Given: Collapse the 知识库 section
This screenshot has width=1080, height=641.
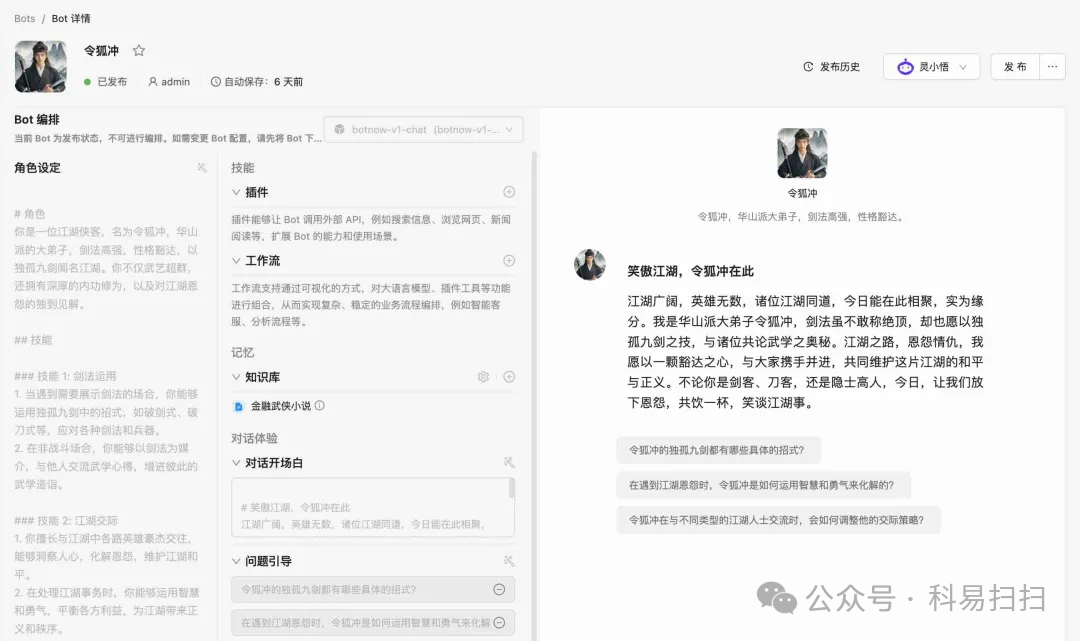Looking at the screenshot, I should tap(236, 377).
